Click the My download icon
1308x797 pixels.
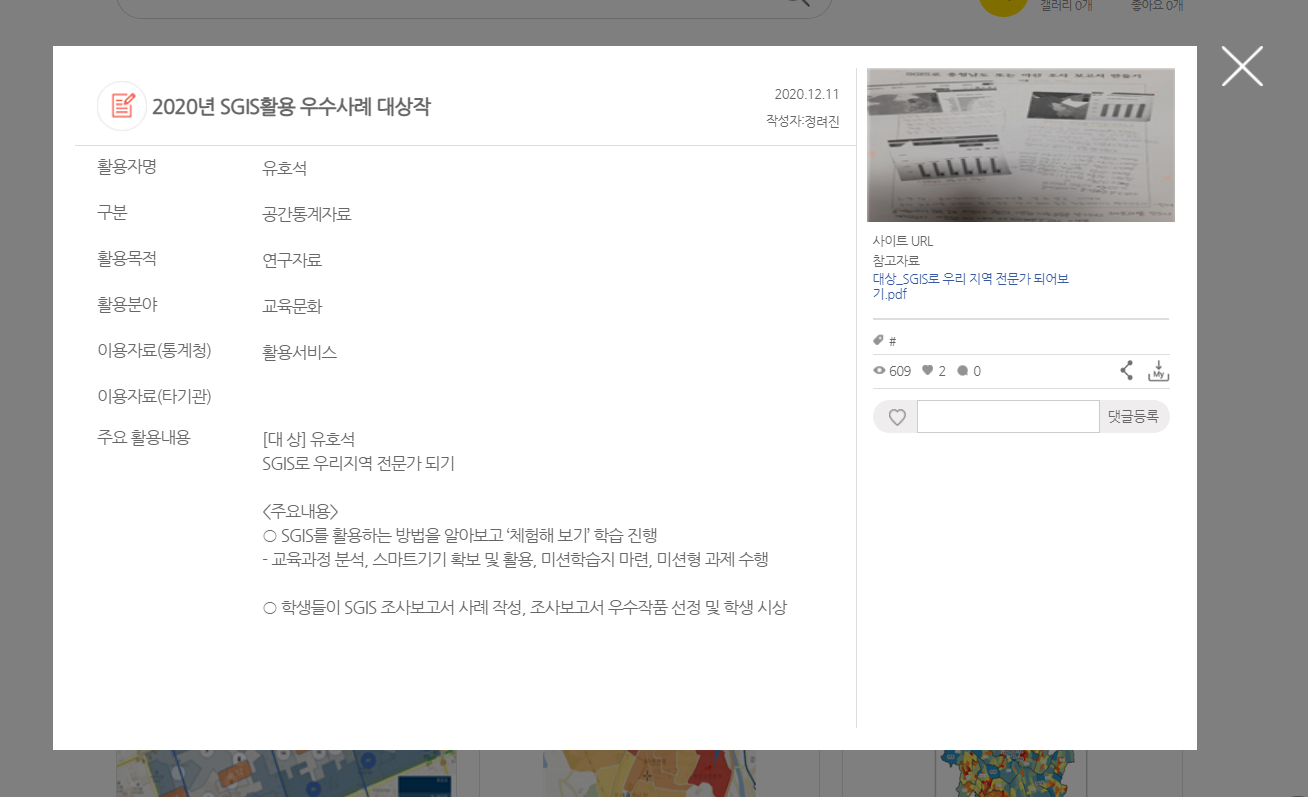(x=1158, y=371)
